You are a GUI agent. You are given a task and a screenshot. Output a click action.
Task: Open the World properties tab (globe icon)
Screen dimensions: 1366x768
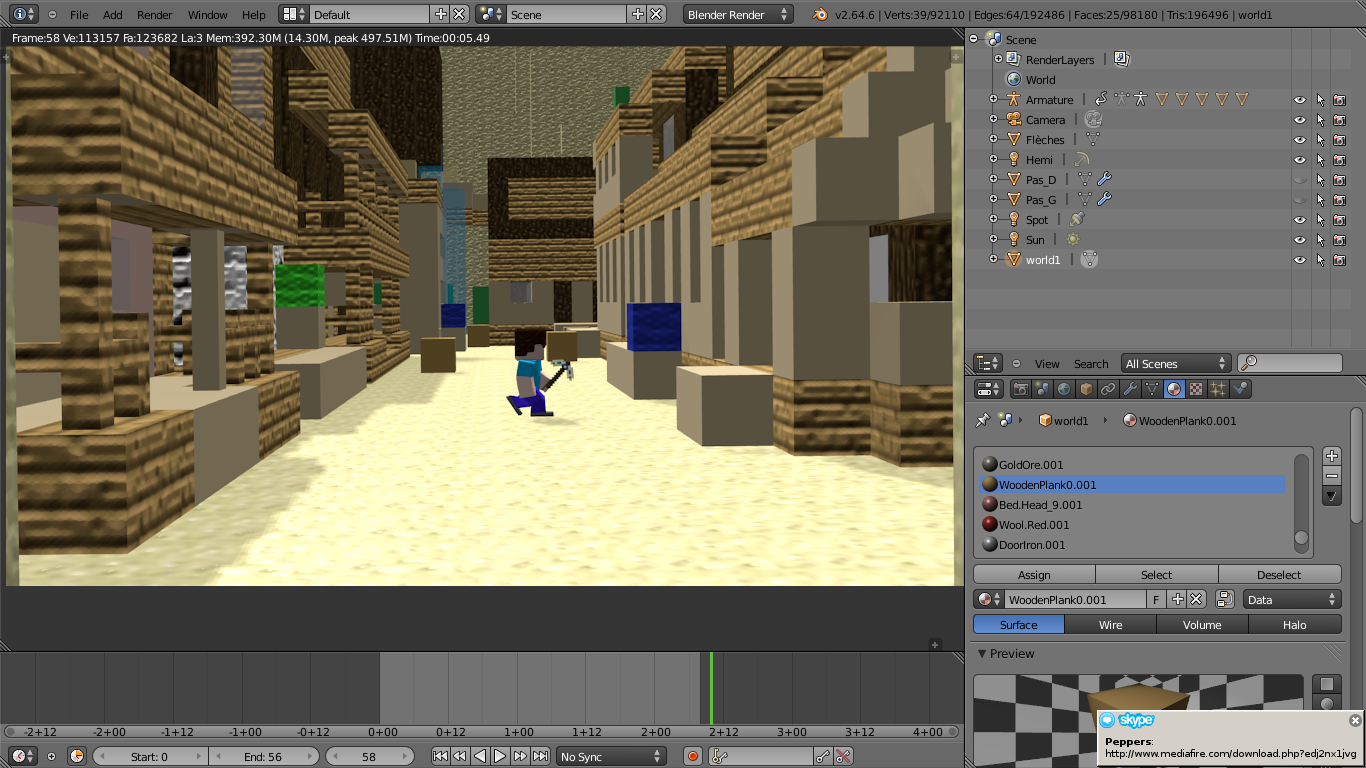pos(1065,389)
